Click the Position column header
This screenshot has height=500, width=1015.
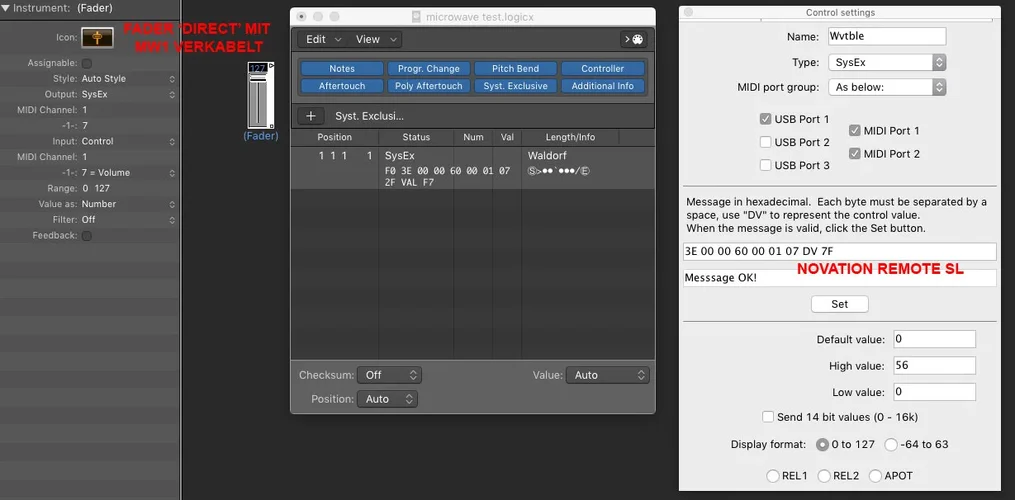pyautogui.click(x=335, y=137)
